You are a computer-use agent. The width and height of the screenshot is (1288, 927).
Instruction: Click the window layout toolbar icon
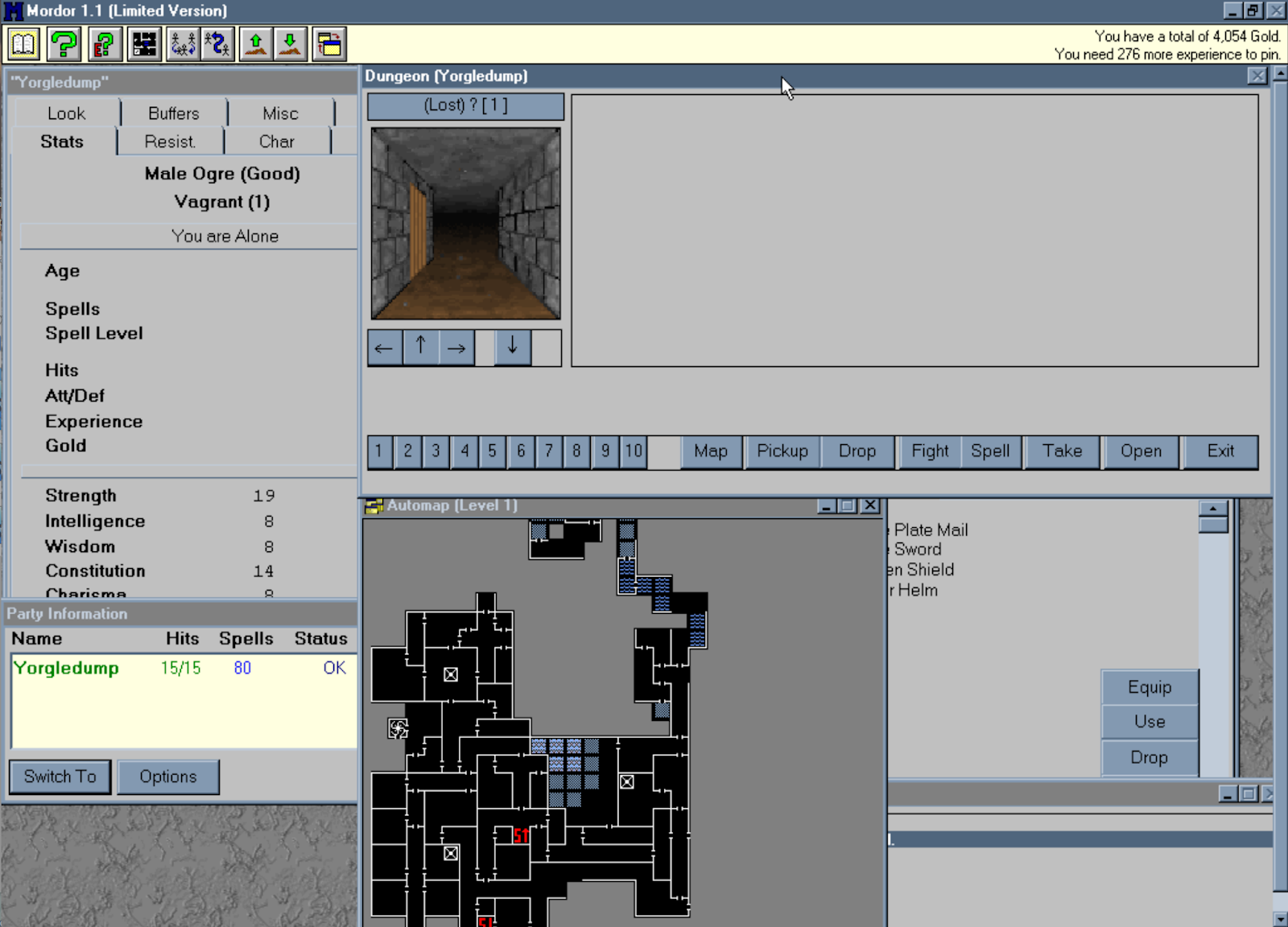pyautogui.click(x=328, y=44)
